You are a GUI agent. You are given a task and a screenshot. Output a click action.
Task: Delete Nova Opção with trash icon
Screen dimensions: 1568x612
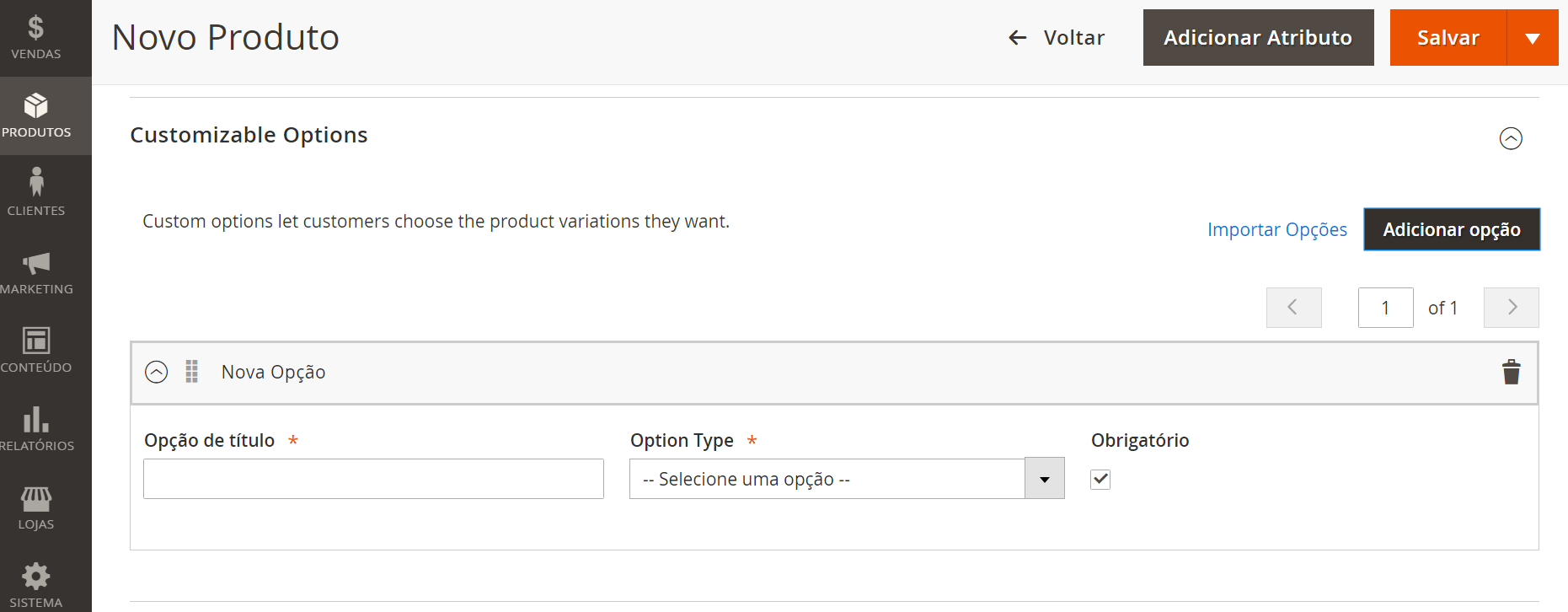(1511, 372)
